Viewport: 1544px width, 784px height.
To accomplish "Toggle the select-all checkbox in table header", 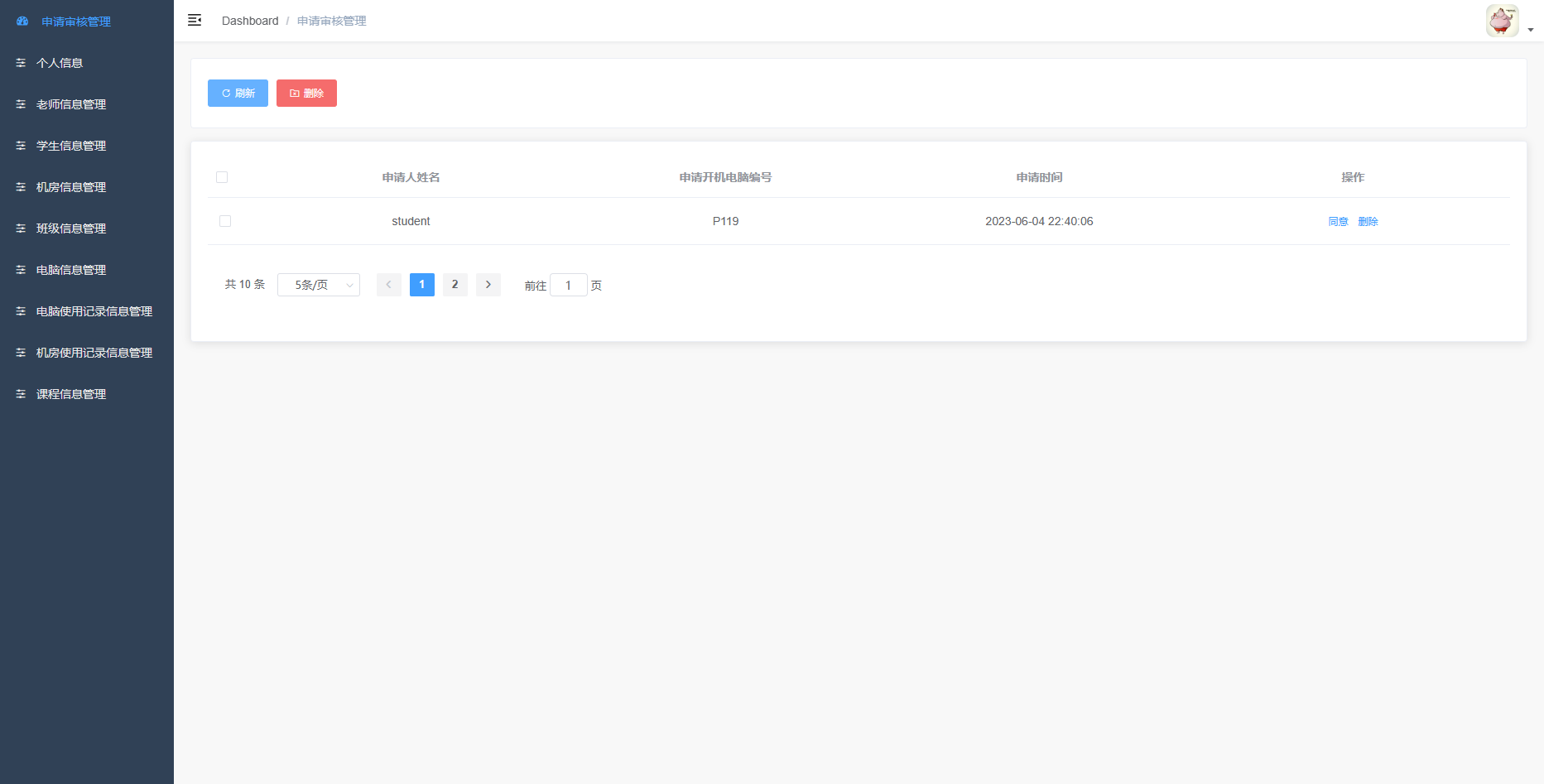I will [222, 177].
